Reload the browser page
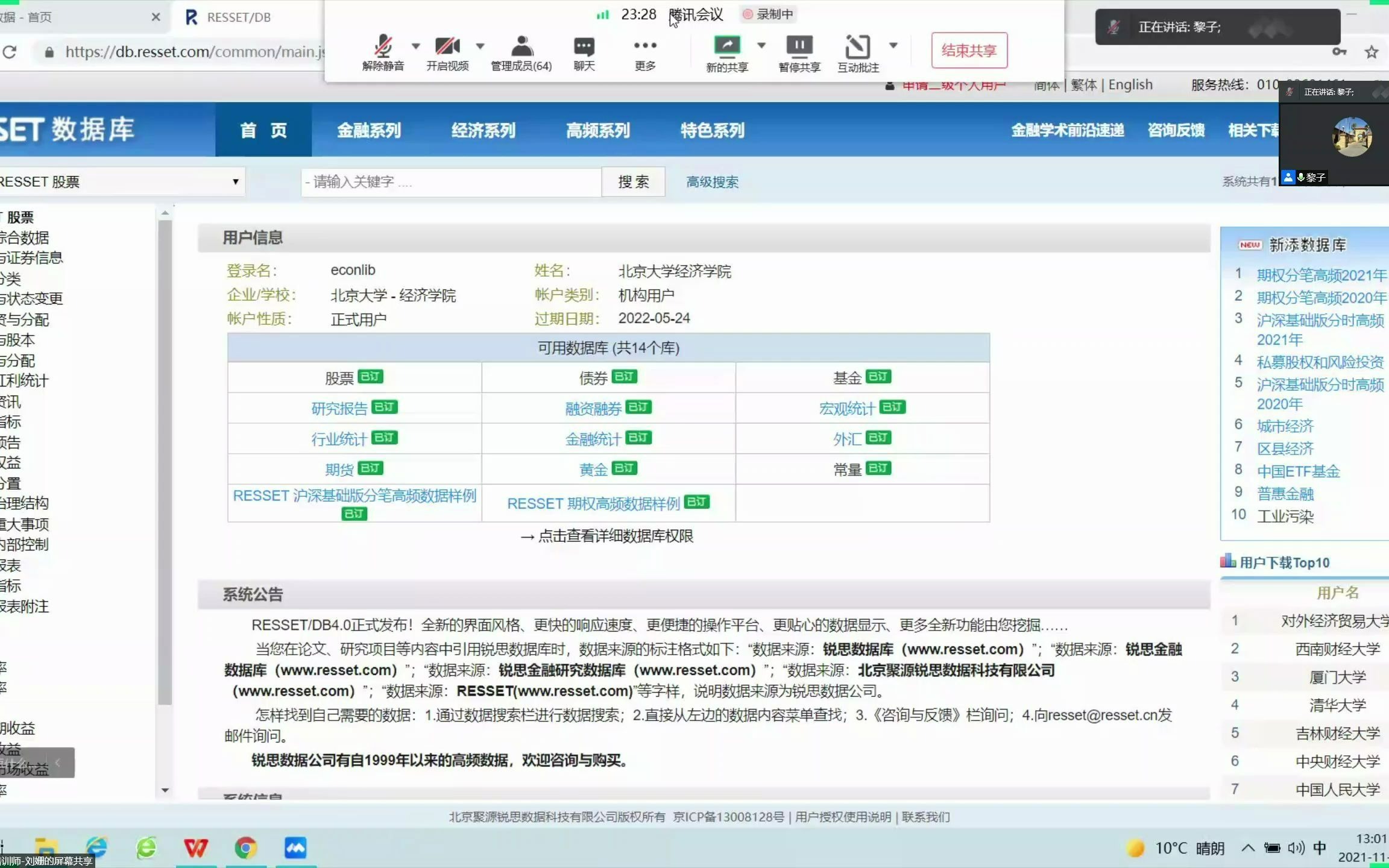1389x868 pixels. coord(9,52)
